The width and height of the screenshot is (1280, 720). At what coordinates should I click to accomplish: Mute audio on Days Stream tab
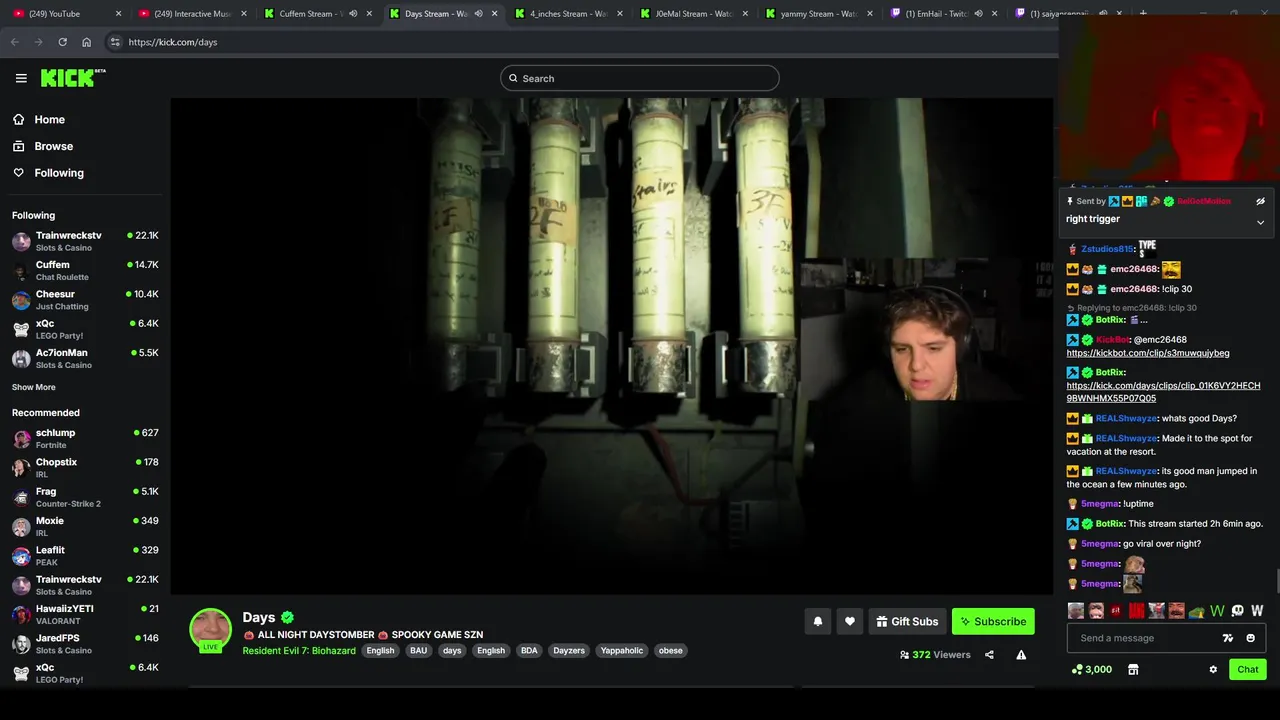478,14
